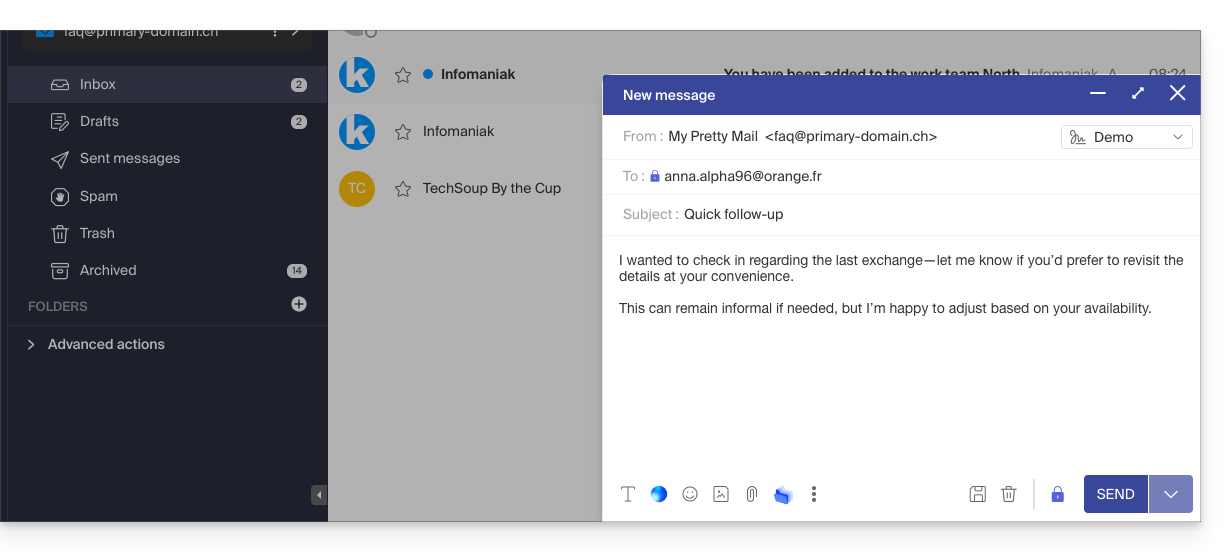Screen dimensions: 1231x552
Task: Add a new folder with the plus button
Action: (x=299, y=304)
